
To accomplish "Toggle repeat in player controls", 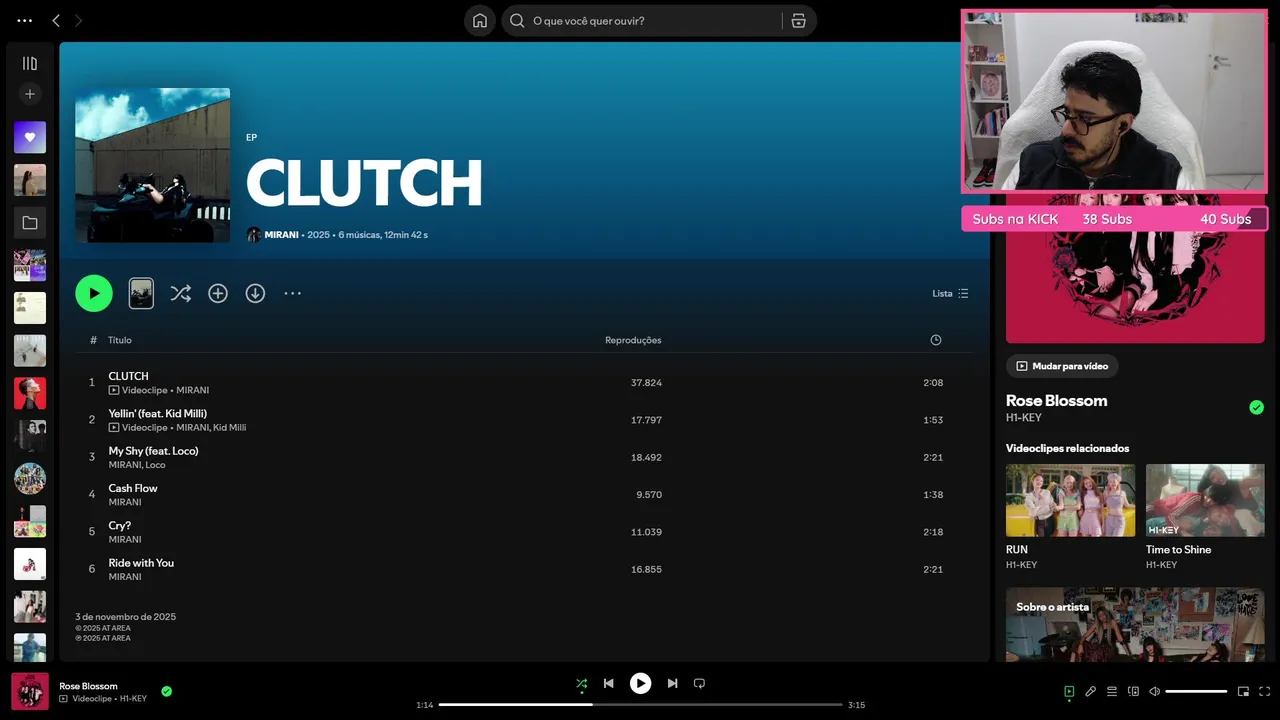I will click(699, 684).
